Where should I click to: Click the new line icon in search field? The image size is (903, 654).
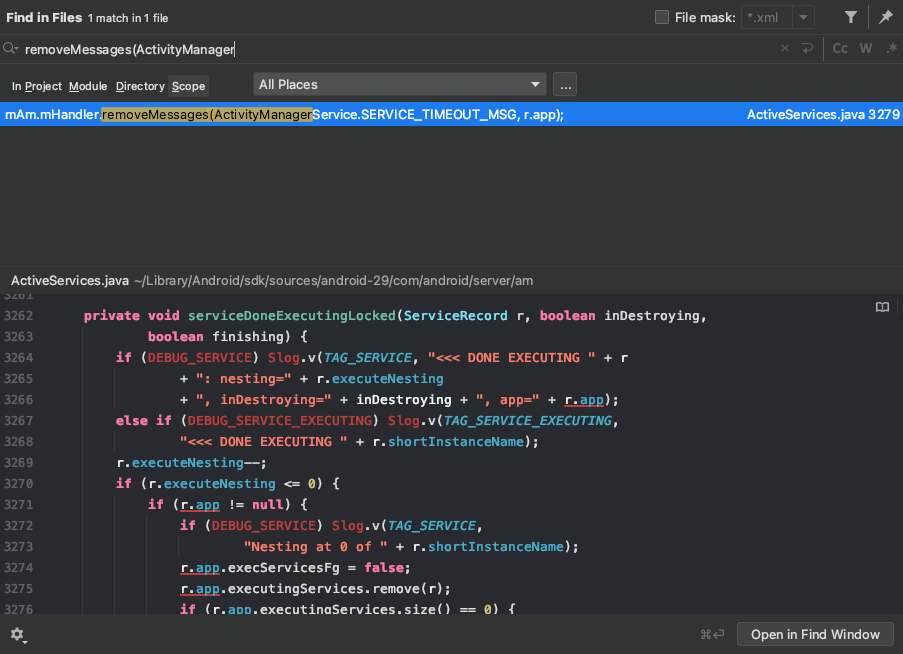point(807,48)
